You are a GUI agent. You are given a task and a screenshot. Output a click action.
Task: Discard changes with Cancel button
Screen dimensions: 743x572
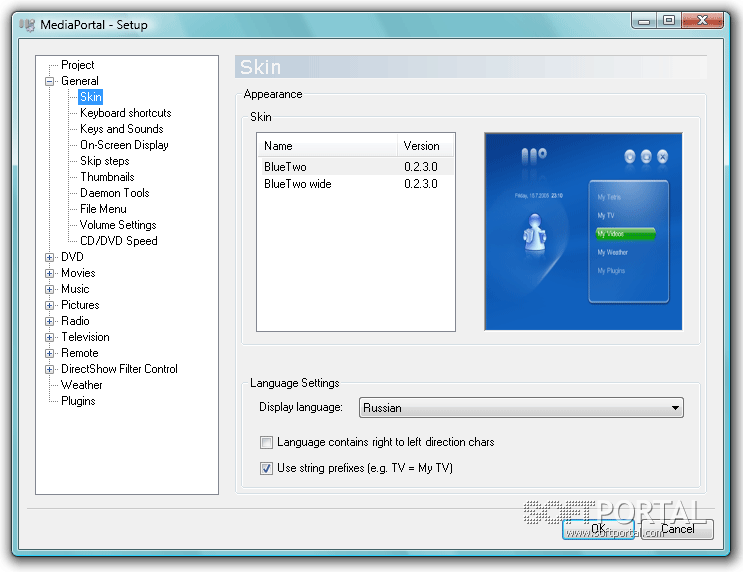point(677,529)
